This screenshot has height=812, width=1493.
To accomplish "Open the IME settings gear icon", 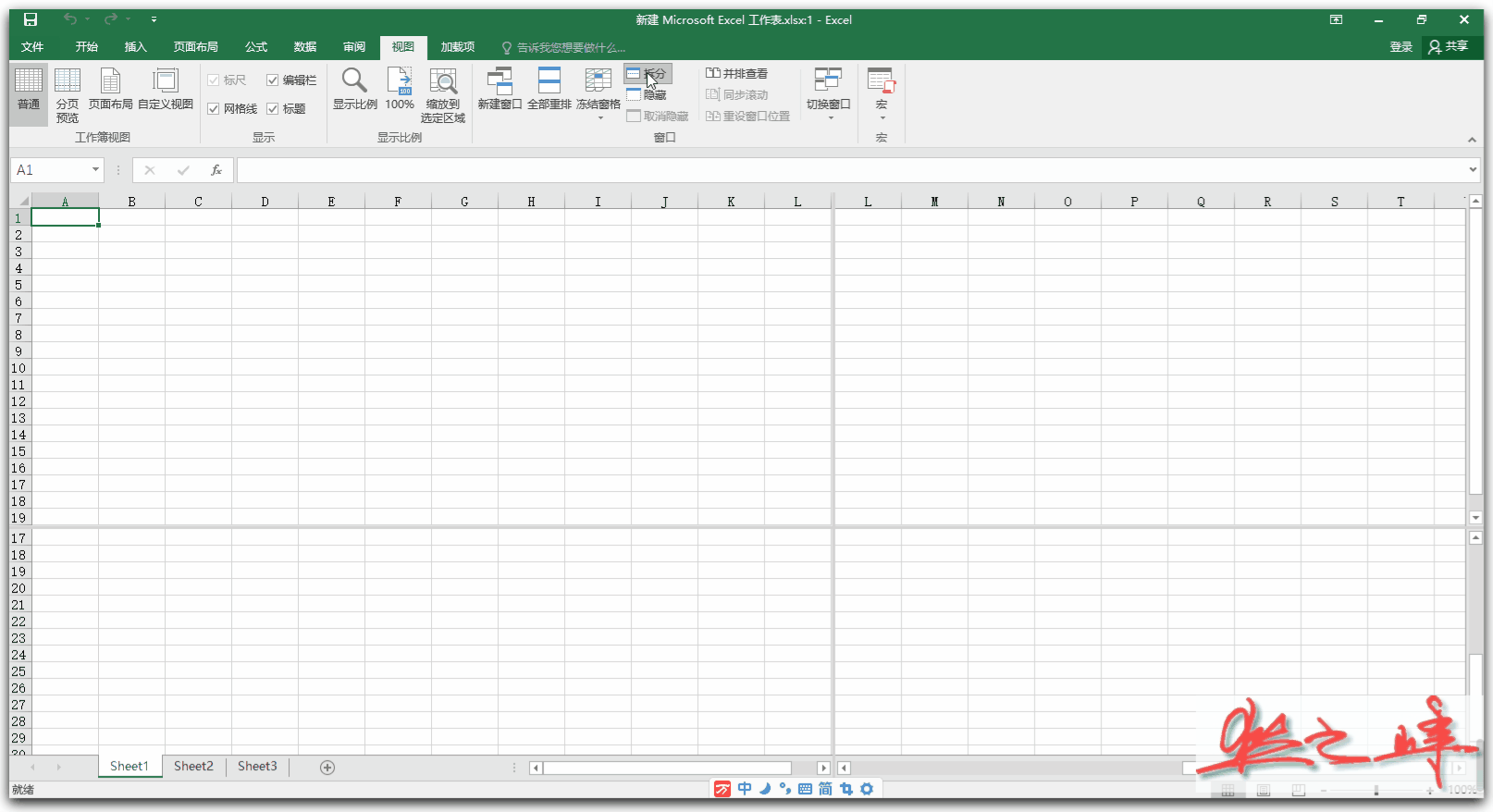I will point(867,789).
